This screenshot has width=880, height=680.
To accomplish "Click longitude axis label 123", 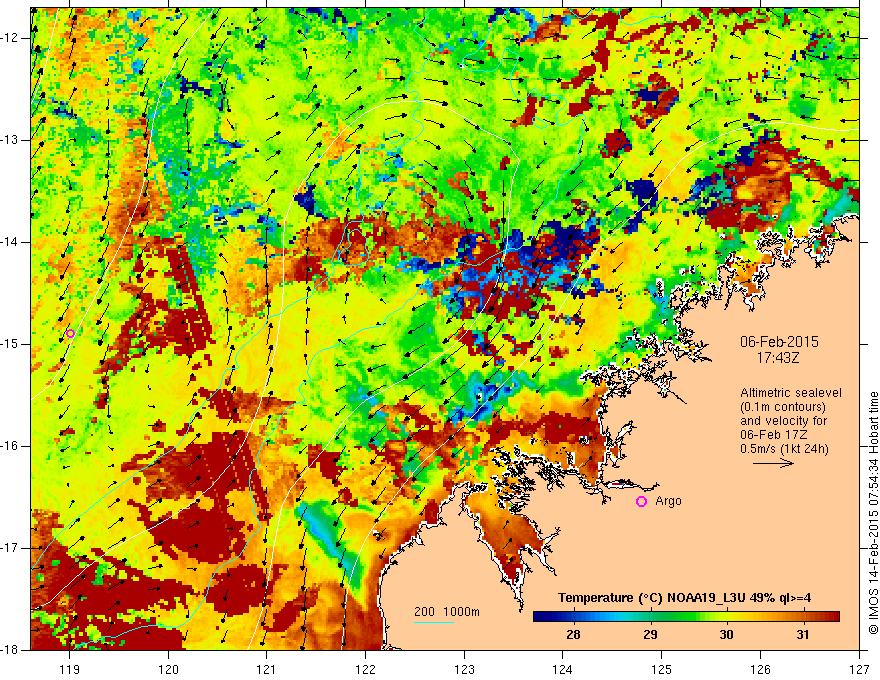I will (464, 669).
